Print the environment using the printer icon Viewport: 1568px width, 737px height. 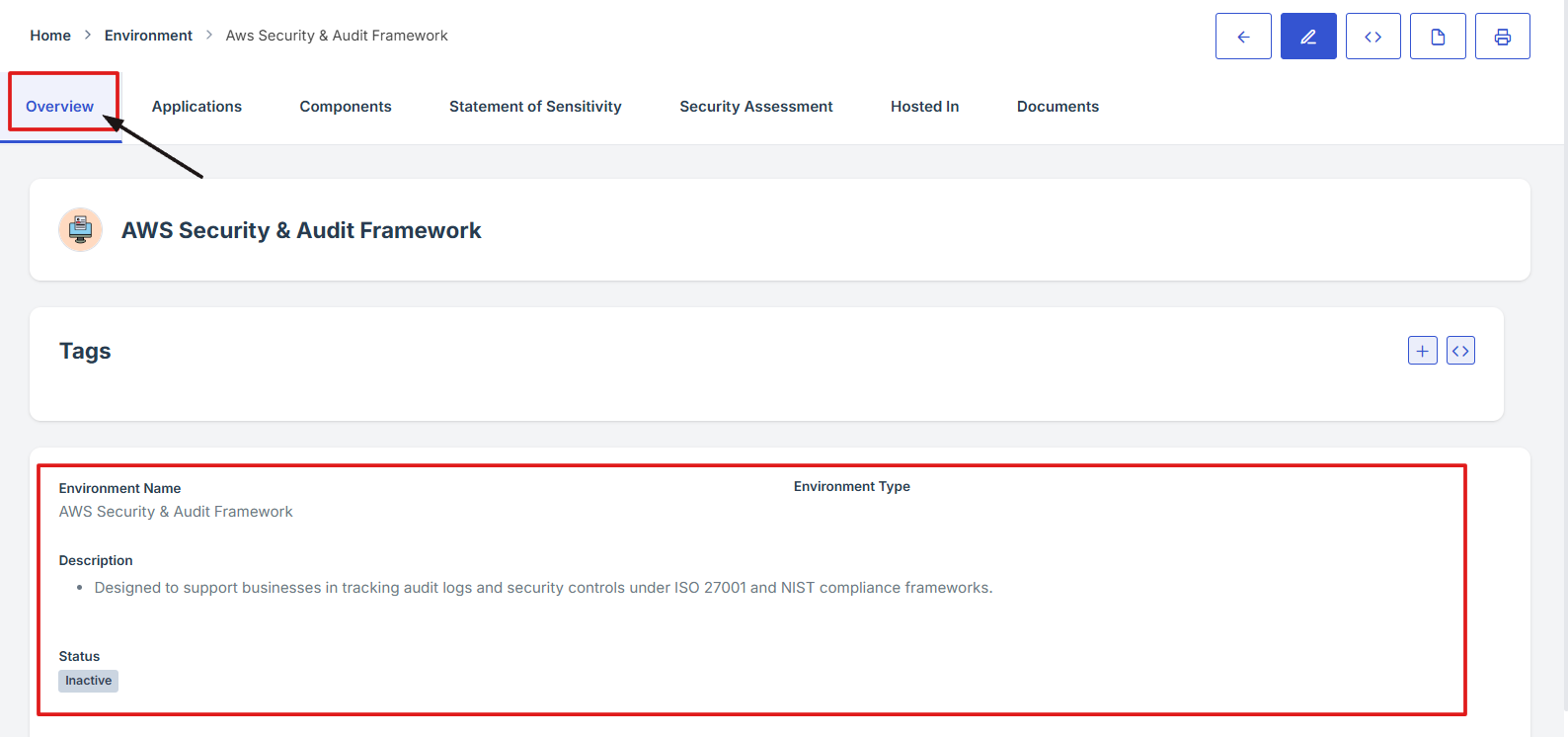pos(1502,37)
